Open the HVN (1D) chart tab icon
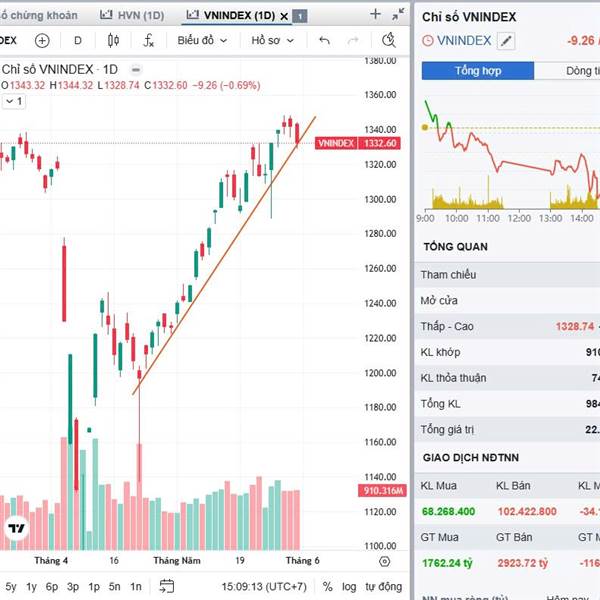This screenshot has width=600, height=600. pyautogui.click(x=106, y=15)
